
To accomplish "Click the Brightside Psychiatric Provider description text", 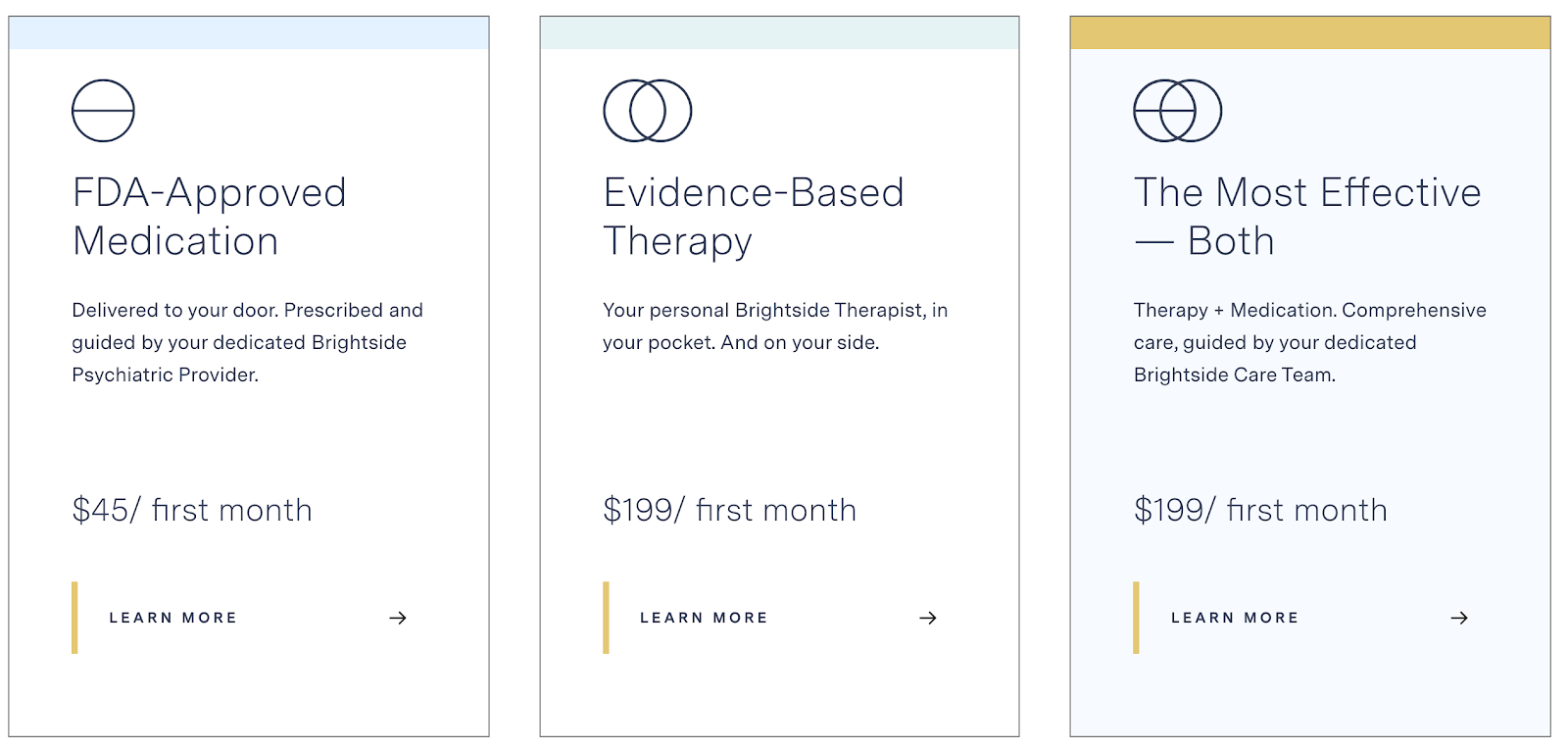I will [x=247, y=342].
